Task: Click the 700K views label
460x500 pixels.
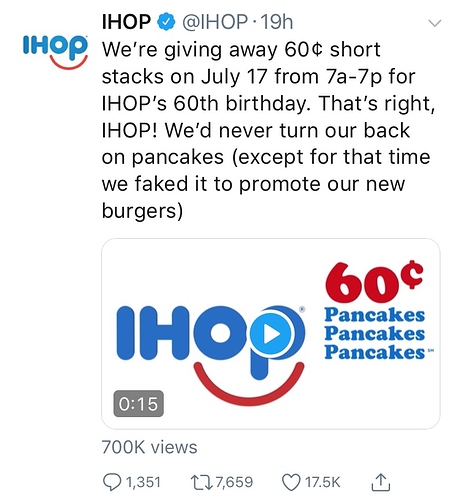Action: point(149,447)
